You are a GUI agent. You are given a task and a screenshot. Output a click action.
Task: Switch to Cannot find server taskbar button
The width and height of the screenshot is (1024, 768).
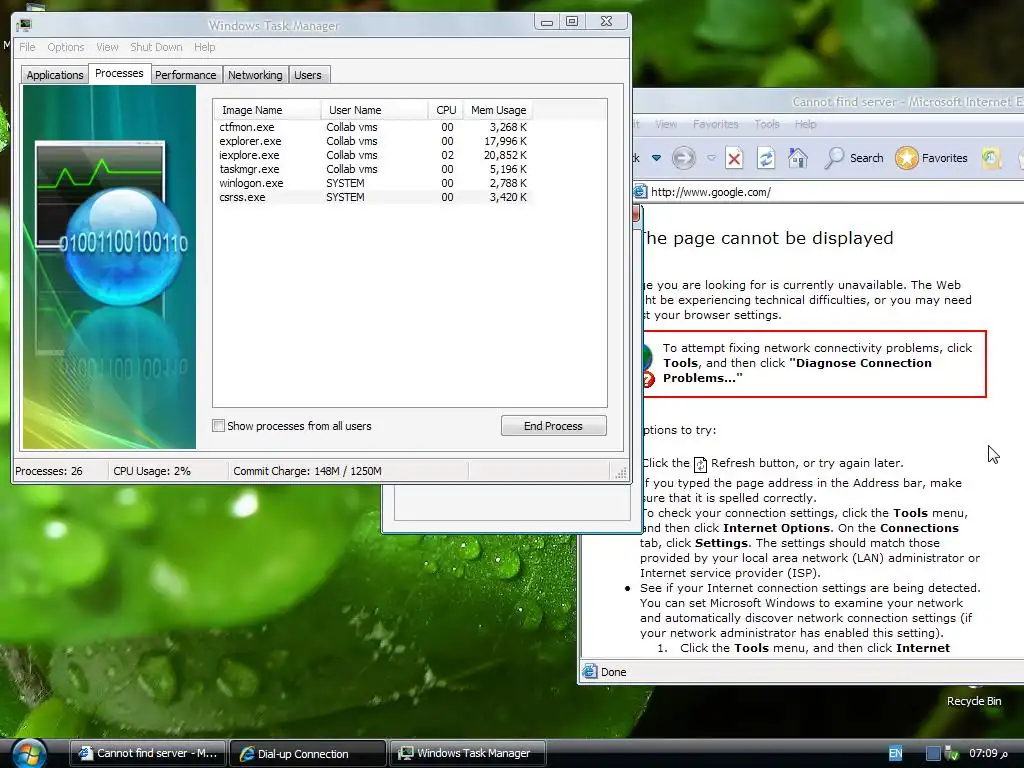tap(148, 753)
